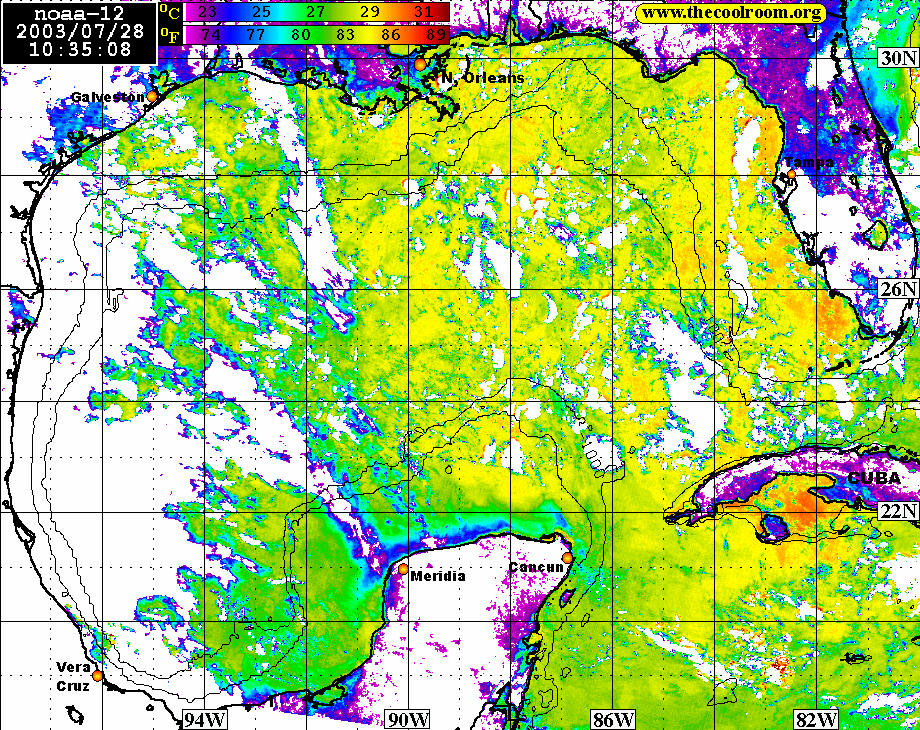The height and width of the screenshot is (730, 920).
Task: Click the orange Galveston city marker dot
Action: click(152, 96)
